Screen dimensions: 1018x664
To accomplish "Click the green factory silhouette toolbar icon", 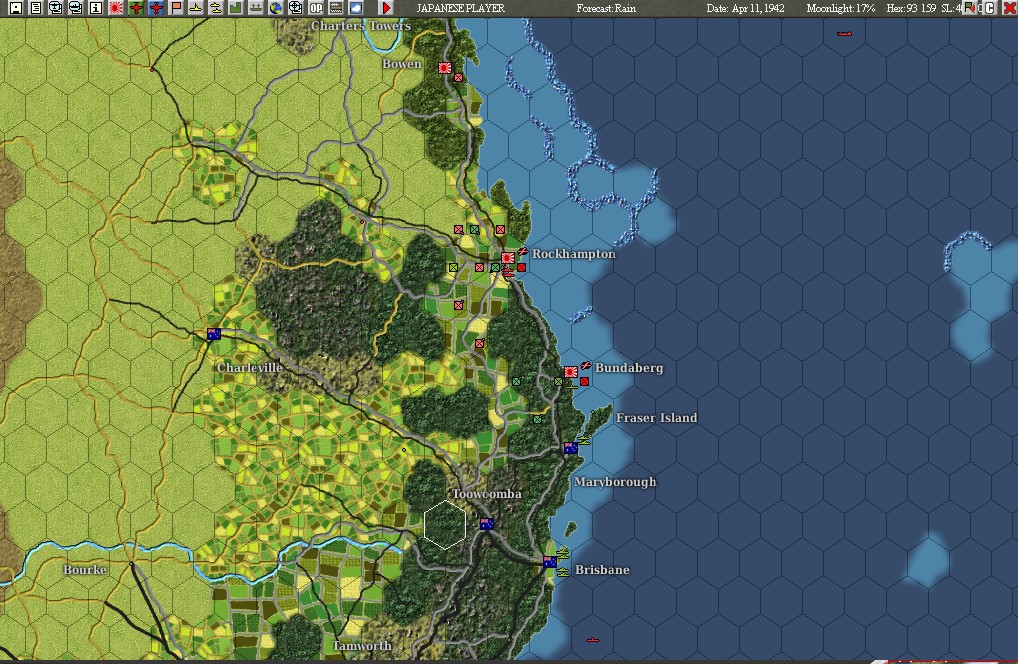I will 236,8.
